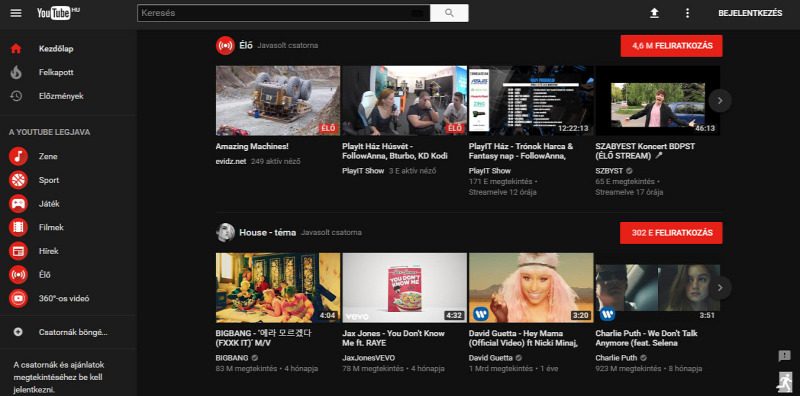This screenshot has height=396, width=800.
Task: Click the running man exit icon
Action: click(784, 382)
